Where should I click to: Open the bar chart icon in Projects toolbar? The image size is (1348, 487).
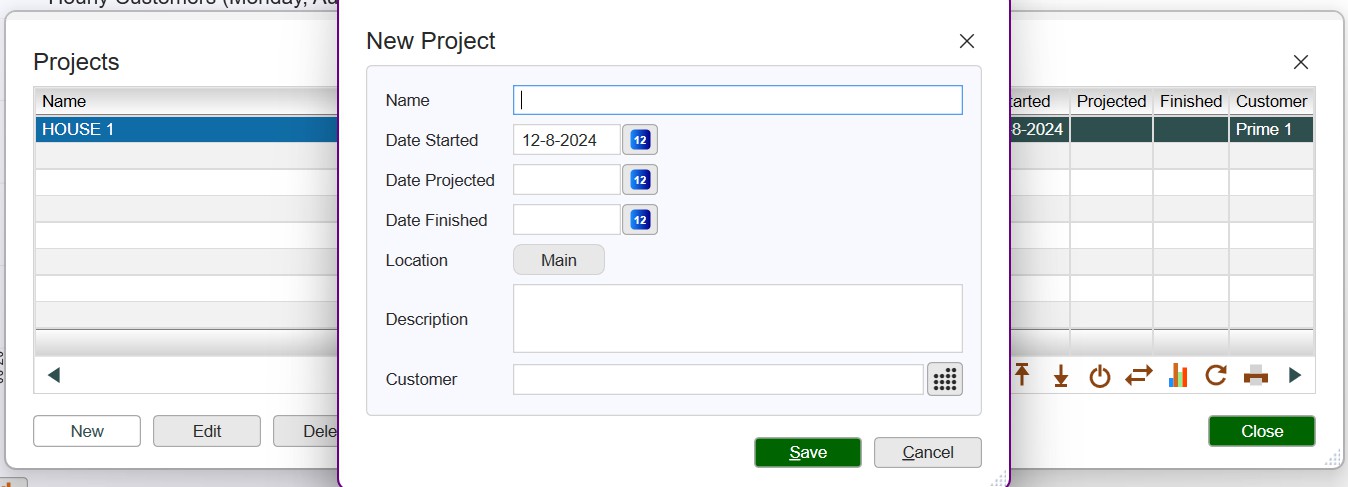(1178, 375)
